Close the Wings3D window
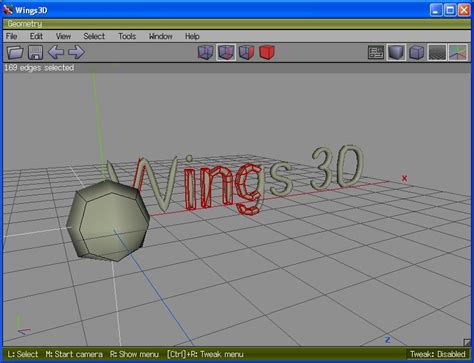This screenshot has height=363, width=474. coord(464,10)
